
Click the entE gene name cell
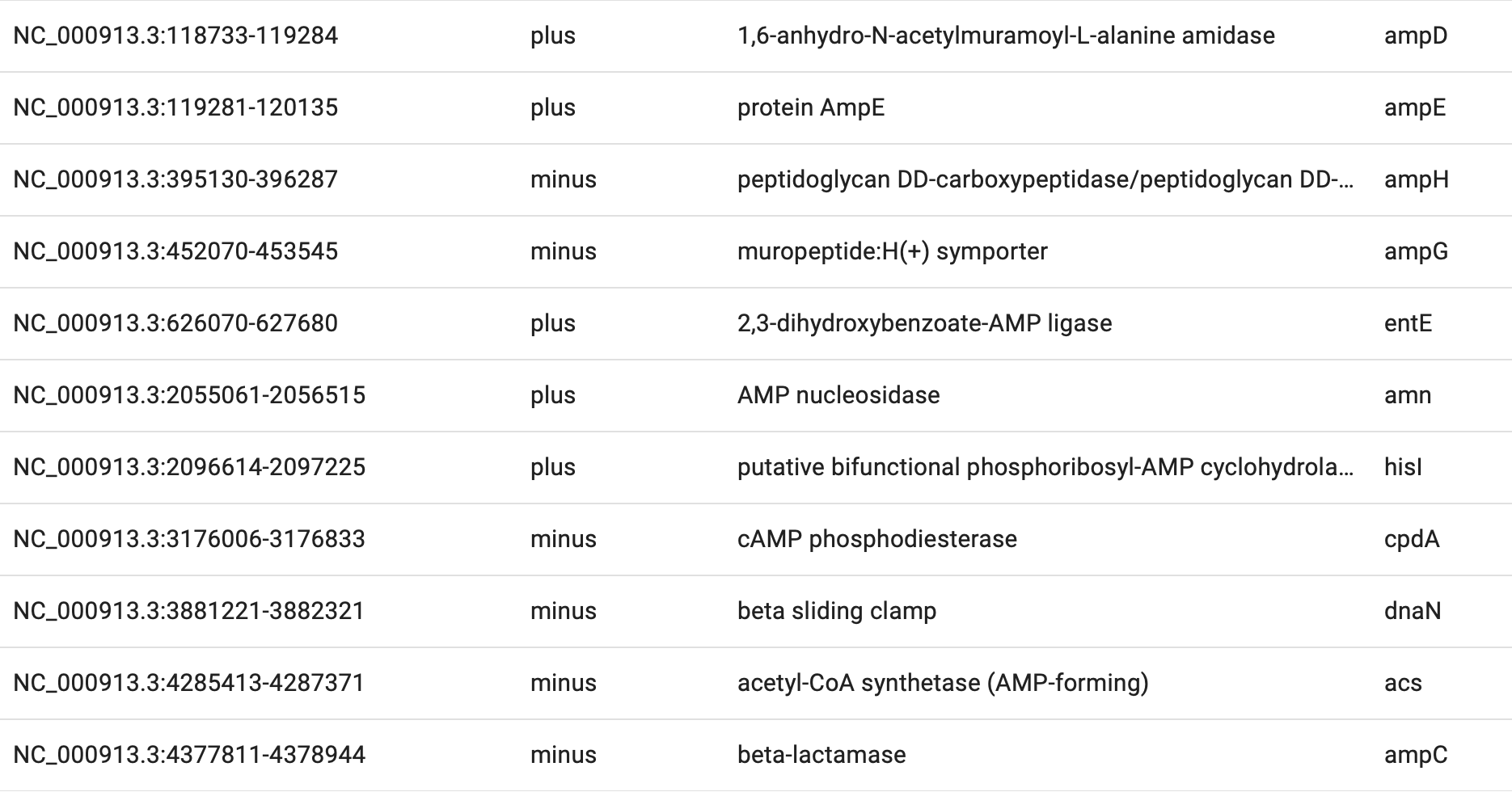1408,323
